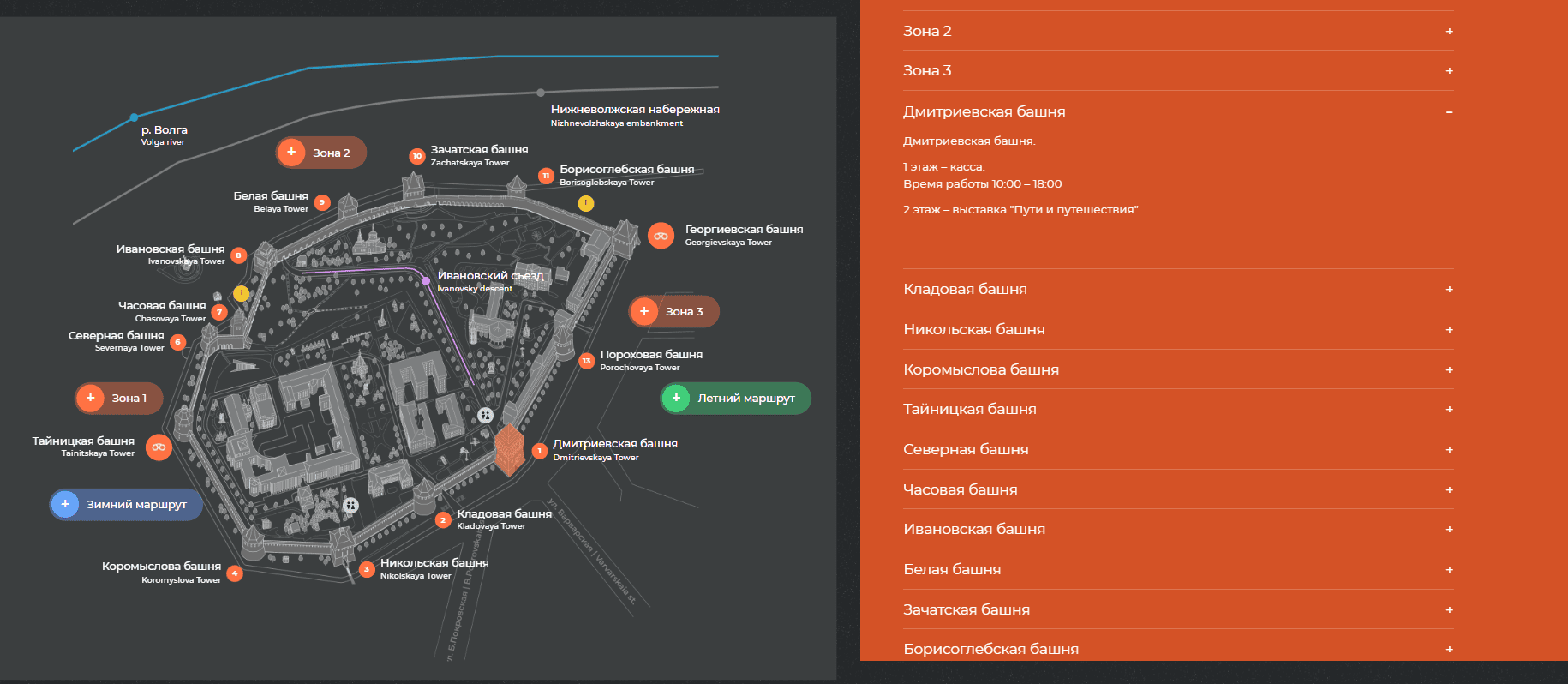Click marker 10 beside Zachatskaya Tower
The image size is (1568, 684).
[x=417, y=156]
